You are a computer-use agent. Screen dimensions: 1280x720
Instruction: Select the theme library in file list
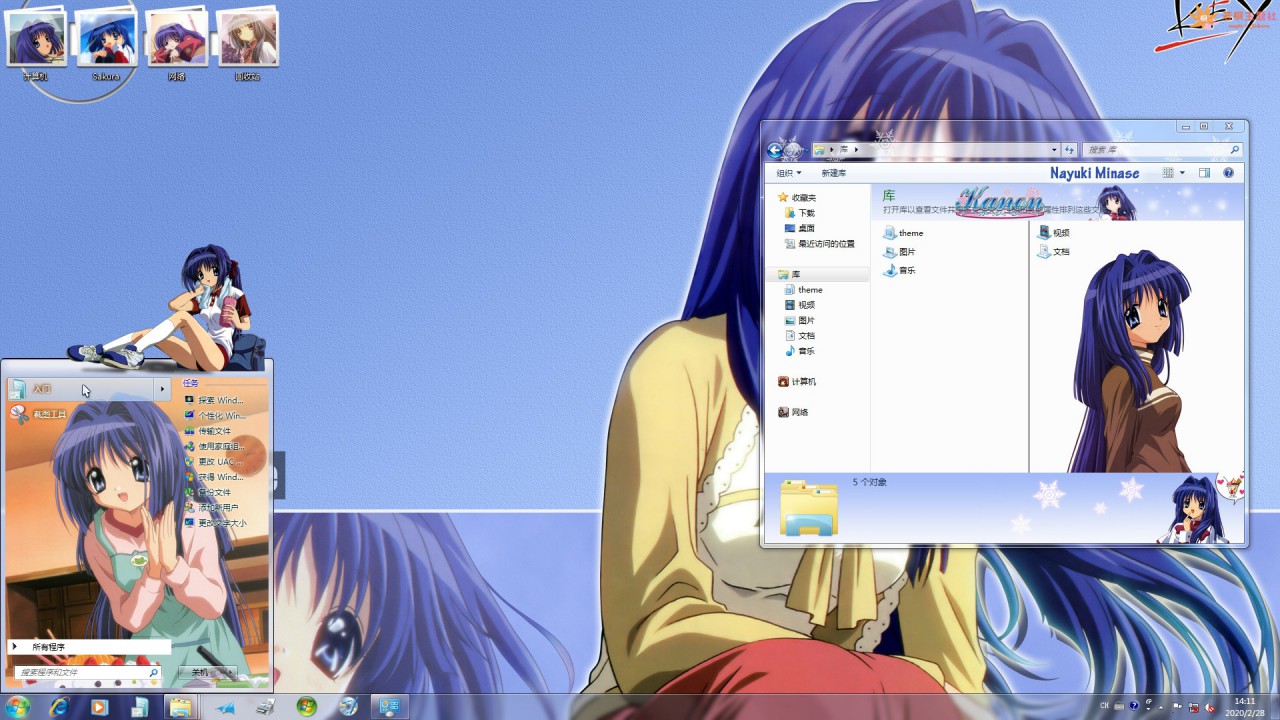click(904, 233)
